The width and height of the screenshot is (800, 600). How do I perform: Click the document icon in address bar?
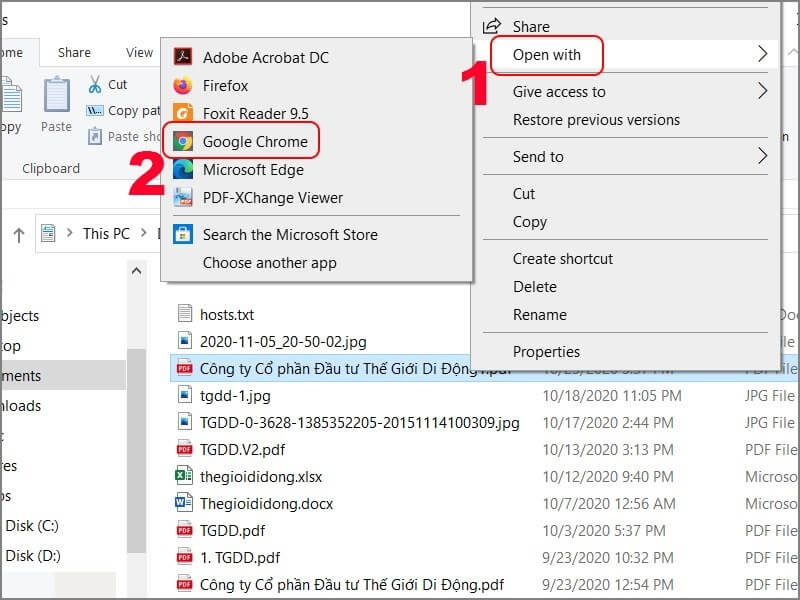point(48,233)
